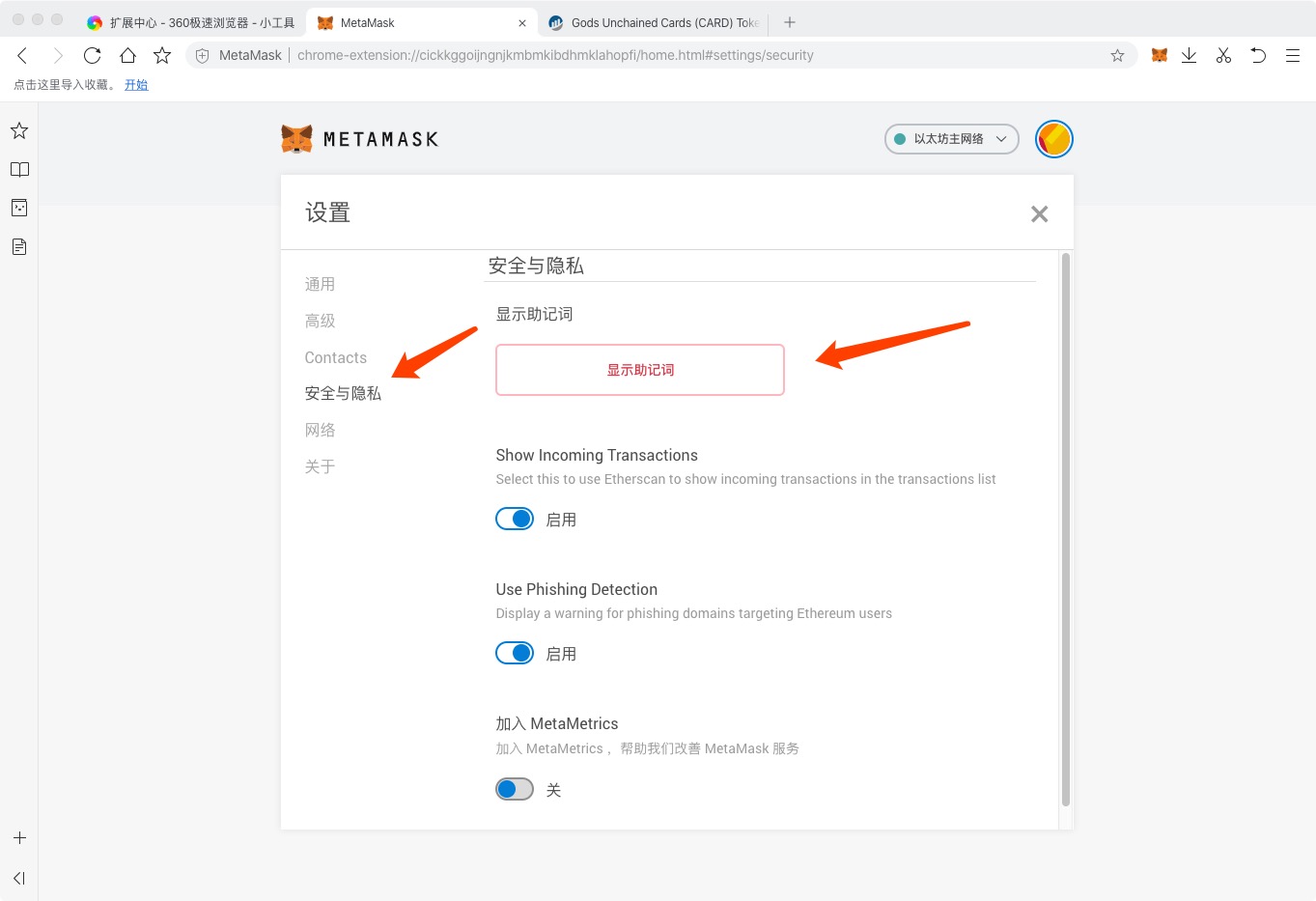Open the browser home page icon
1316x901 pixels.
127,55
